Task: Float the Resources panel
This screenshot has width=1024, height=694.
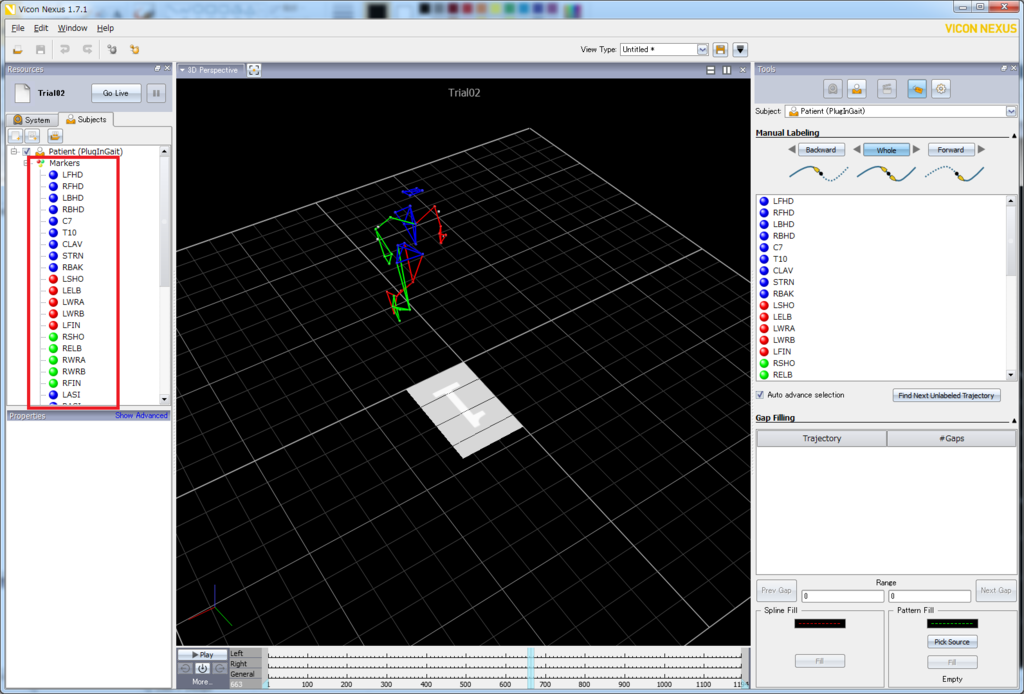Action: [157, 68]
